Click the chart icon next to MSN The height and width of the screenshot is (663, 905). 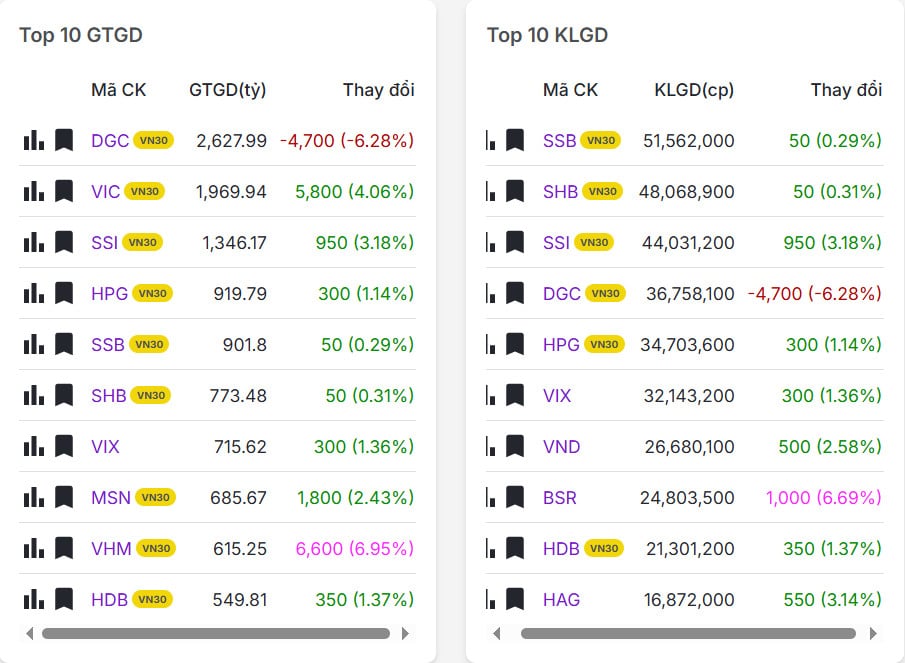[34, 497]
